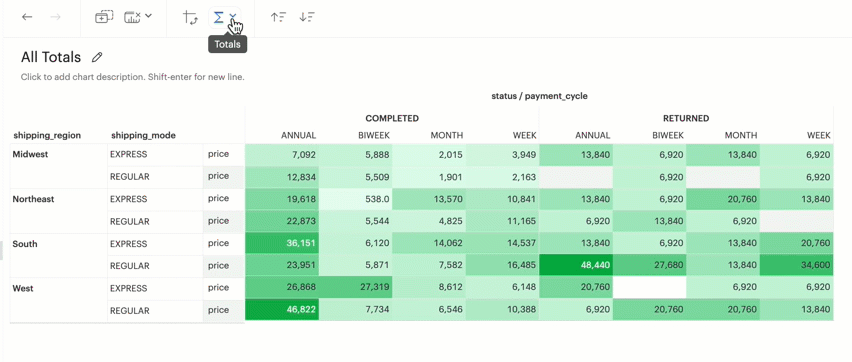Image resolution: width=852 pixels, height=362 pixels.
Task: Click the chart description placeholder text
Action: [133, 77]
